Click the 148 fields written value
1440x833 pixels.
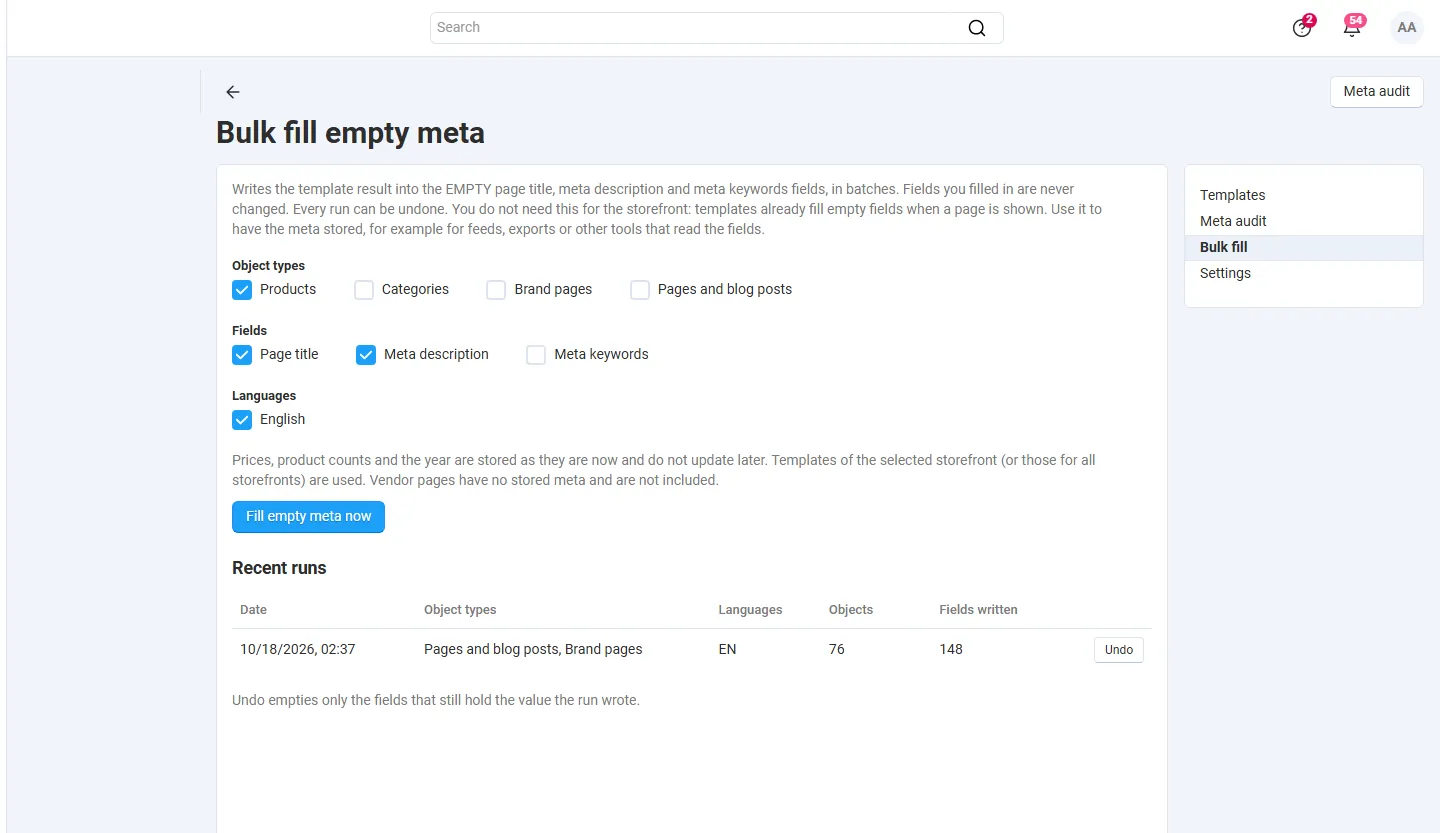[951, 649]
